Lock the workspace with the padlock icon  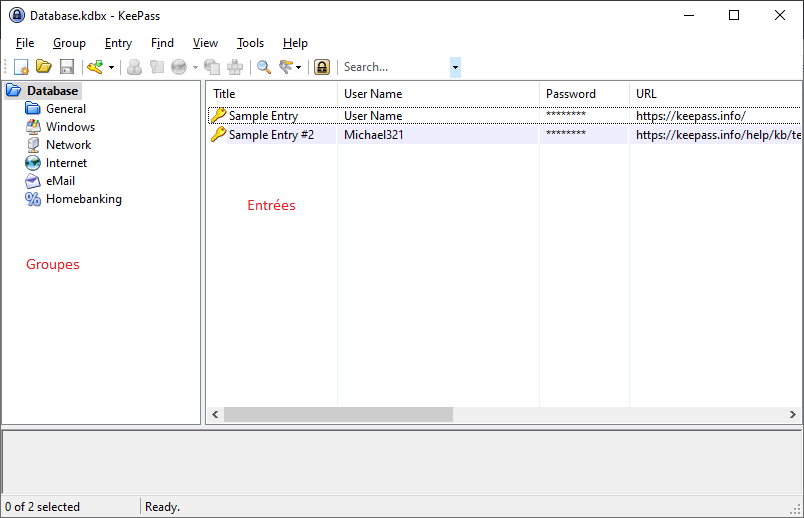tap(322, 67)
